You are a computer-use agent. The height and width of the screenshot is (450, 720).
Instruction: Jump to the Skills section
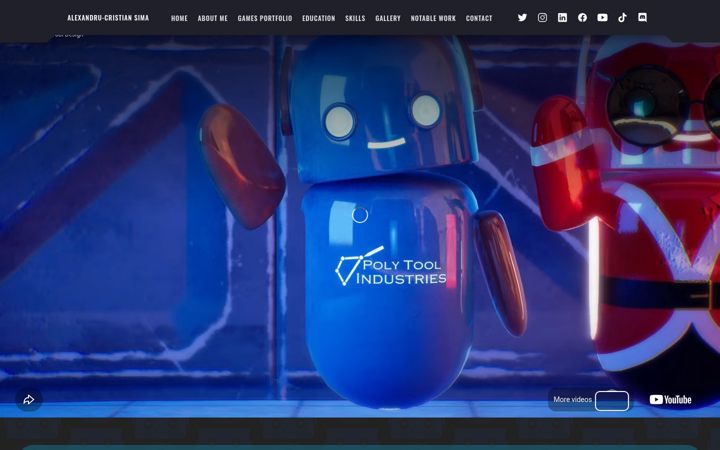click(355, 18)
